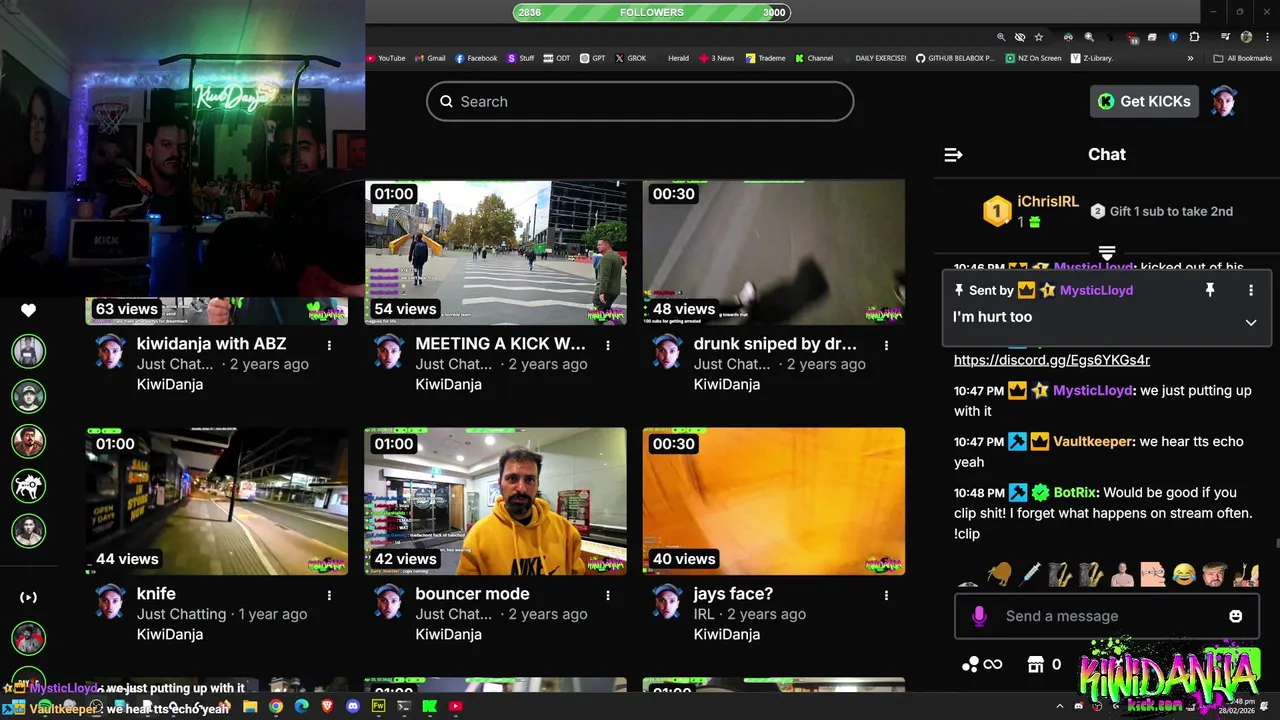The height and width of the screenshot is (720, 1280).
Task: Click BotRix's username in chat
Action: pos(1075,492)
